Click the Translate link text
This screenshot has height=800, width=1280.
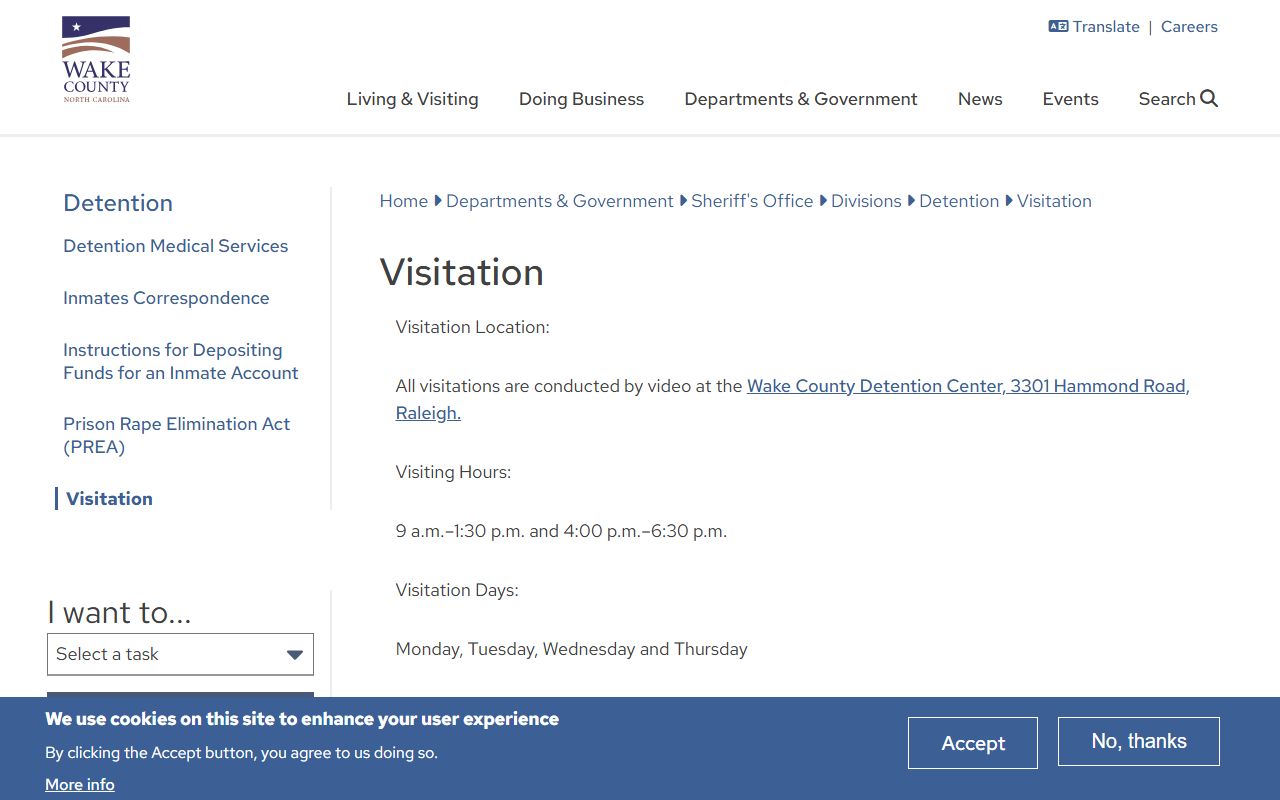click(x=1106, y=27)
